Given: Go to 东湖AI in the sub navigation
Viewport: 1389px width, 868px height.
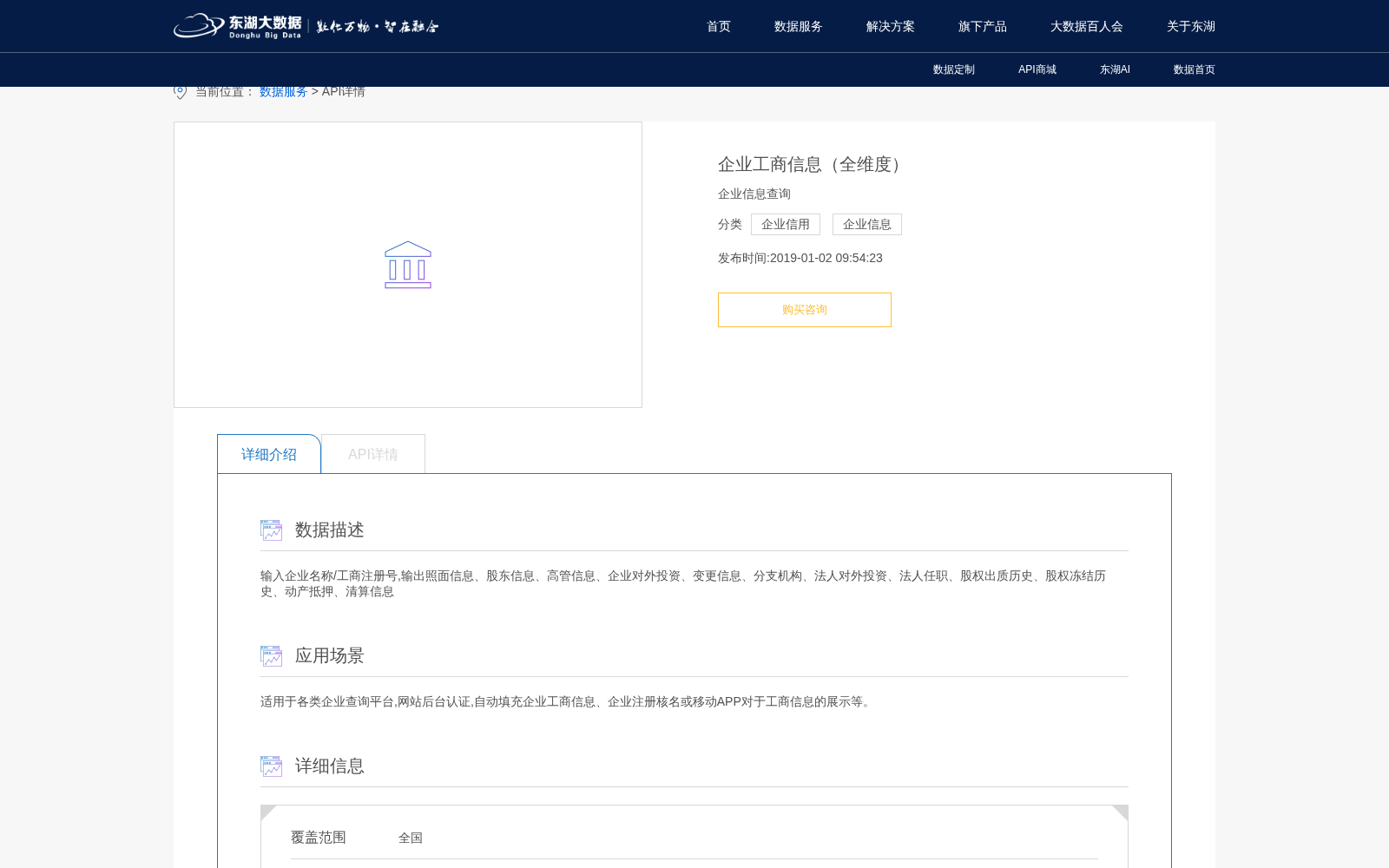Looking at the screenshot, I should pos(1115,69).
